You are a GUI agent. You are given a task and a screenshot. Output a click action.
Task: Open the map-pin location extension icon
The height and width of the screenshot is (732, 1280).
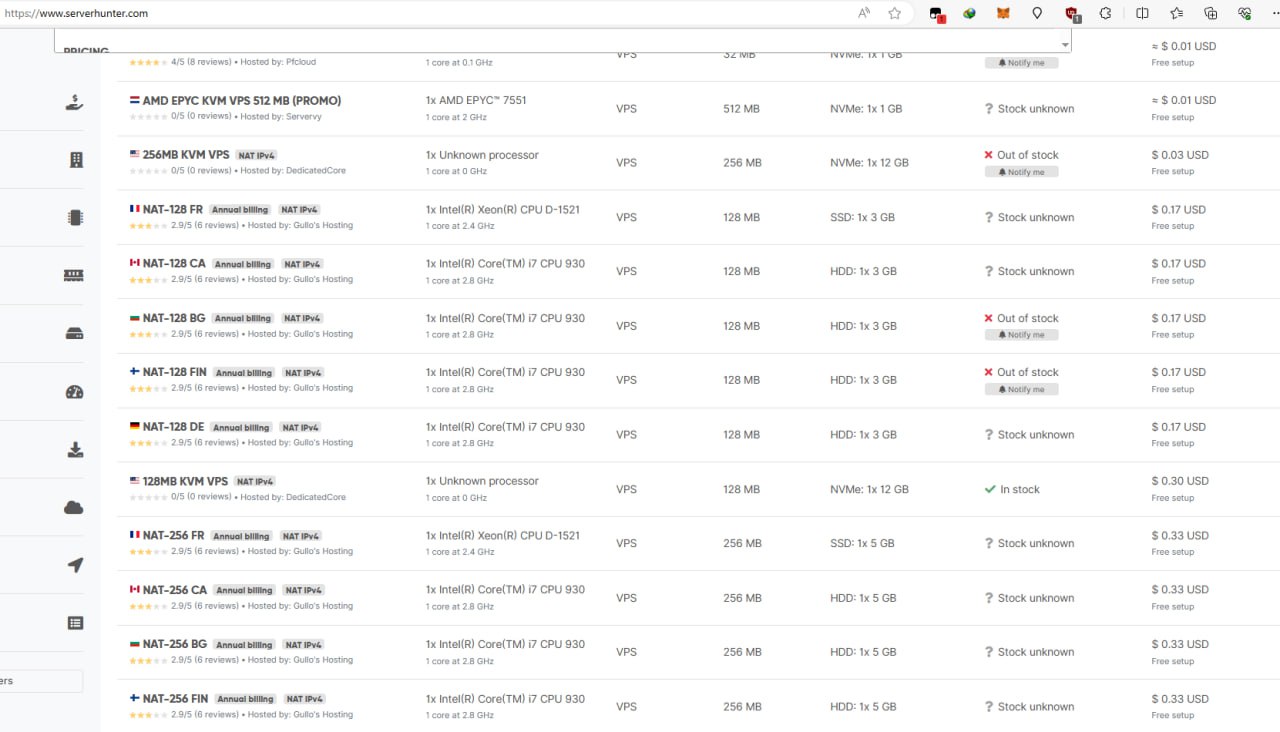pyautogui.click(x=1037, y=13)
